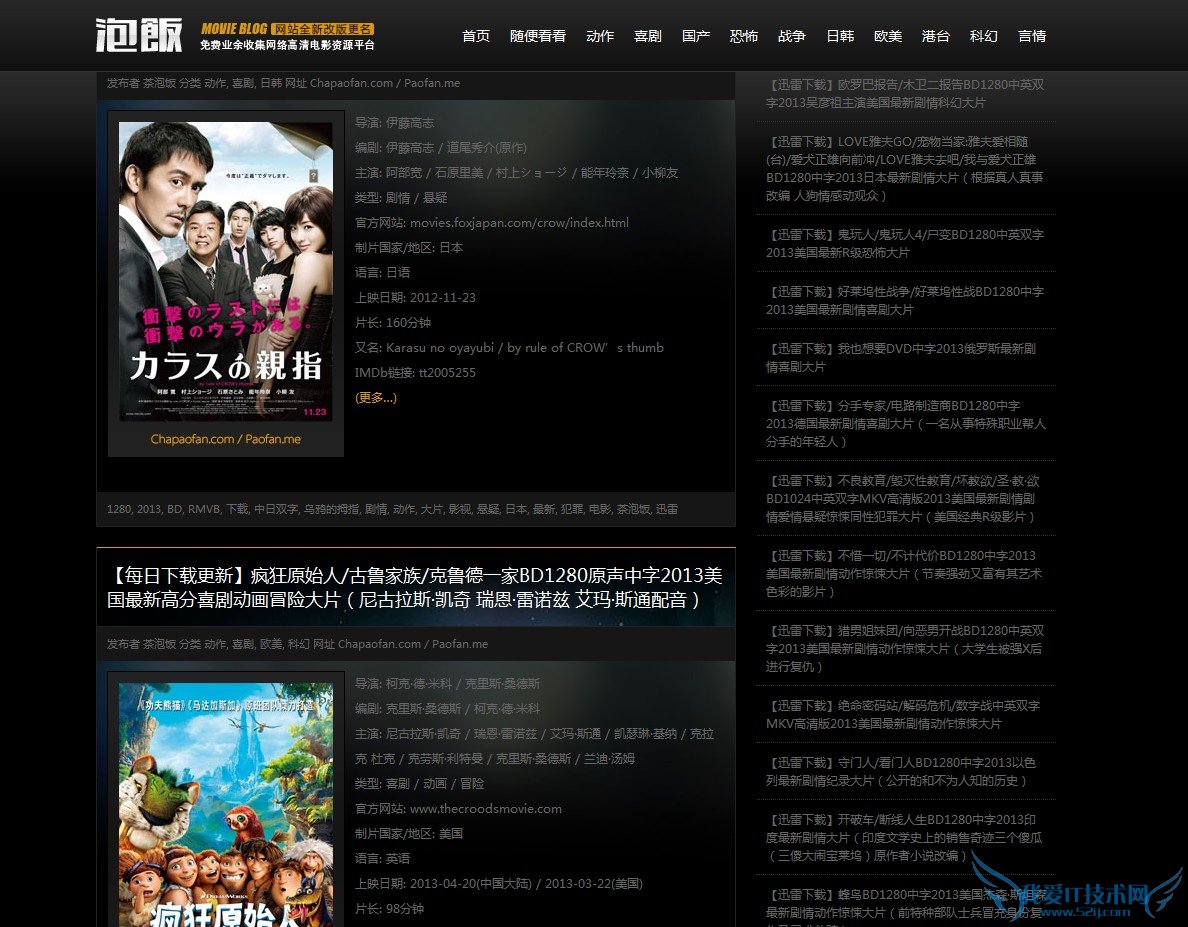The height and width of the screenshot is (927, 1188).
Task: Open the 首页 navigation item
Action: [x=476, y=36]
